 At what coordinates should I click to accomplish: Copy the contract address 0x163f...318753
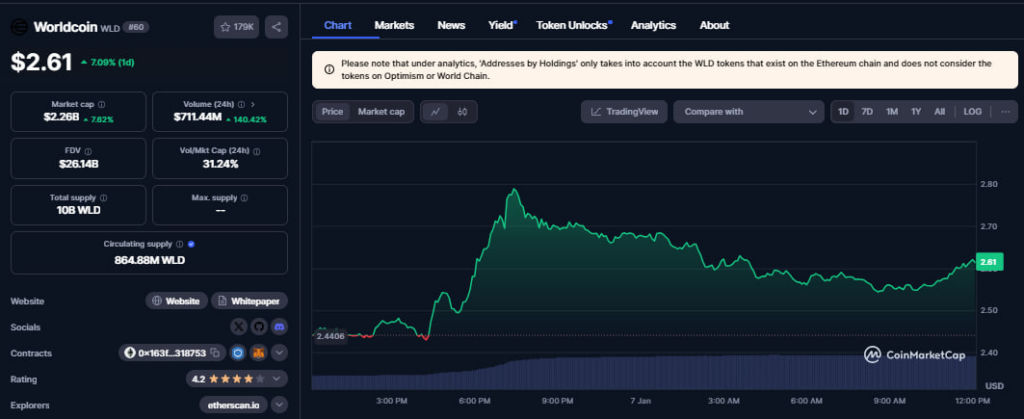[x=164, y=352]
